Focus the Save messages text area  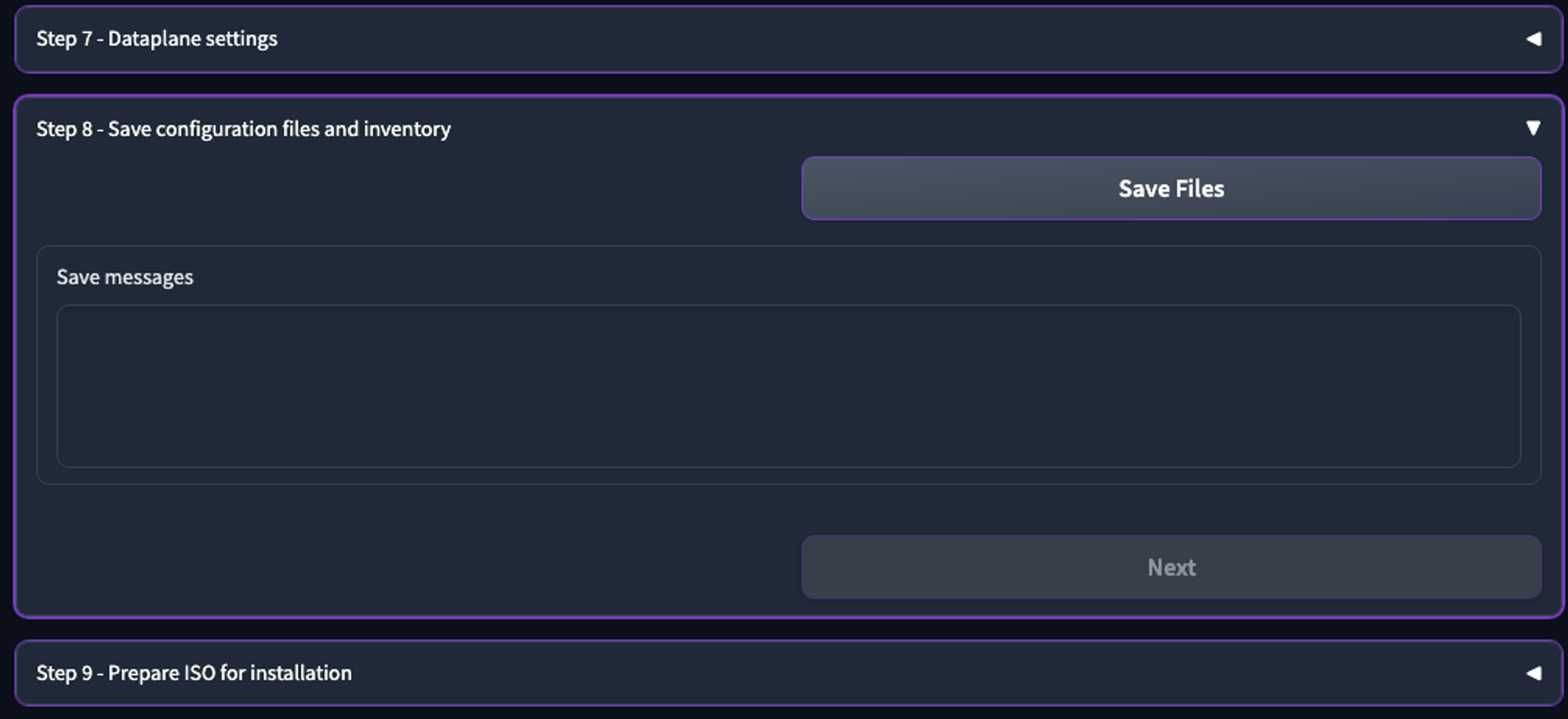[x=788, y=386]
